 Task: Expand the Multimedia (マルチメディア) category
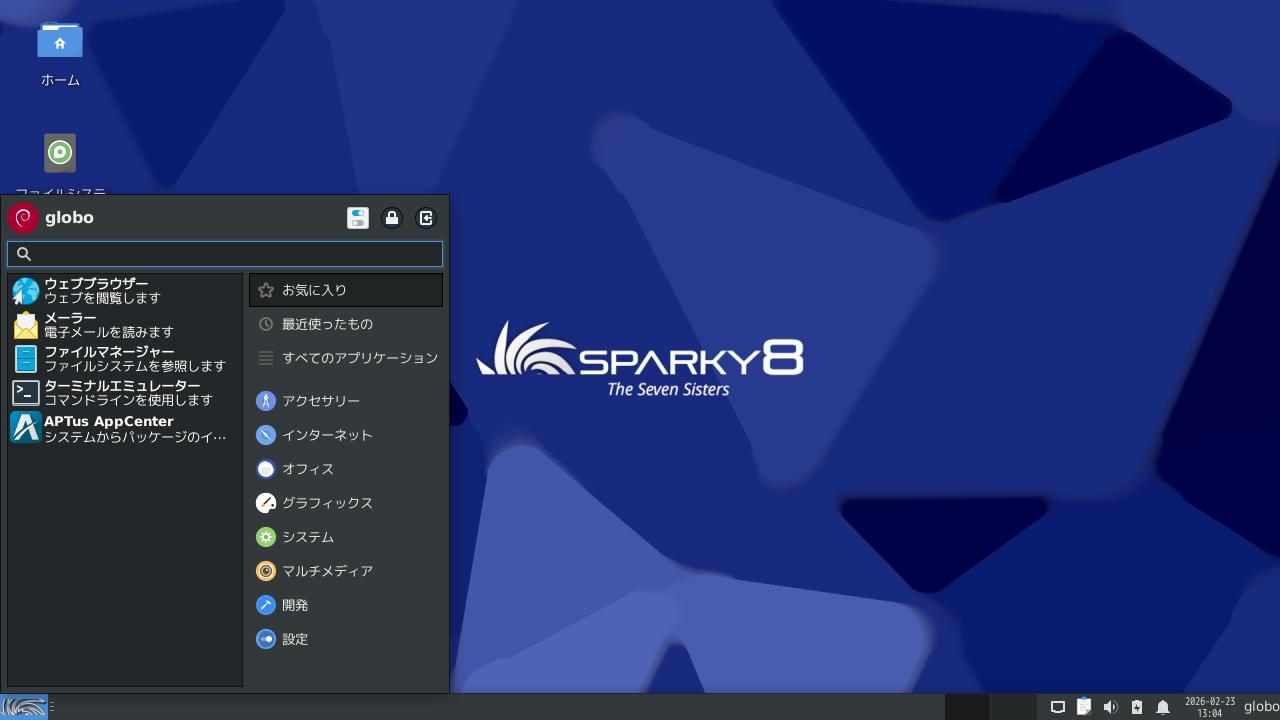pyautogui.click(x=346, y=571)
